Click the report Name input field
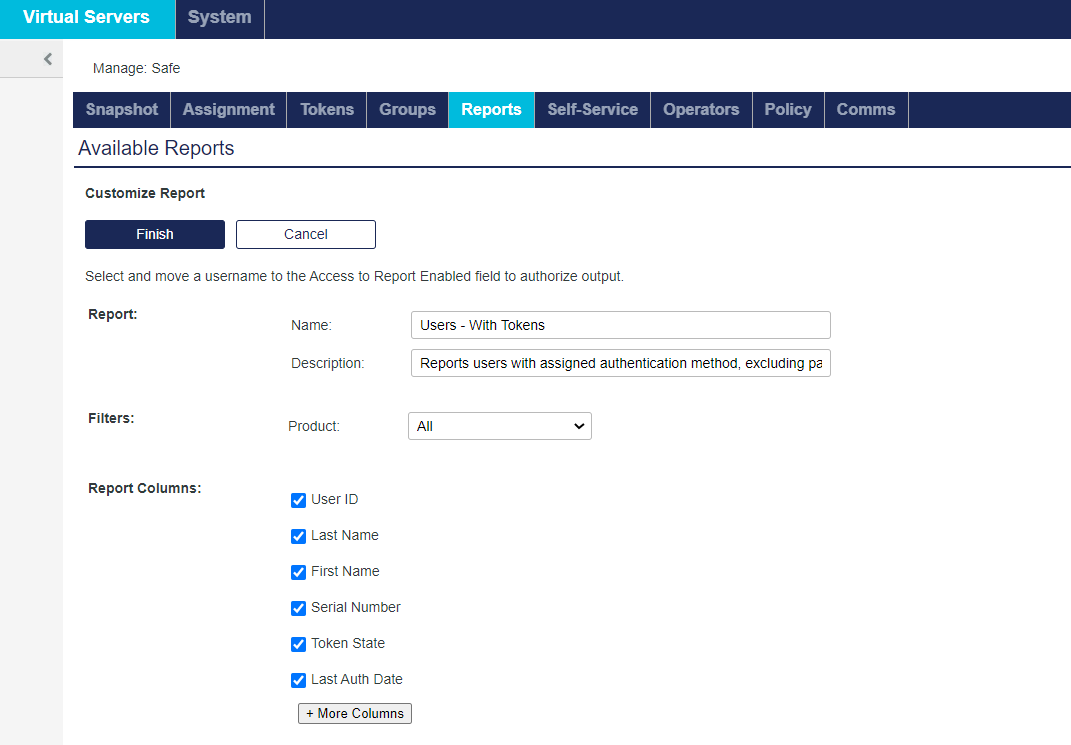The width and height of the screenshot is (1071, 745). pos(620,325)
